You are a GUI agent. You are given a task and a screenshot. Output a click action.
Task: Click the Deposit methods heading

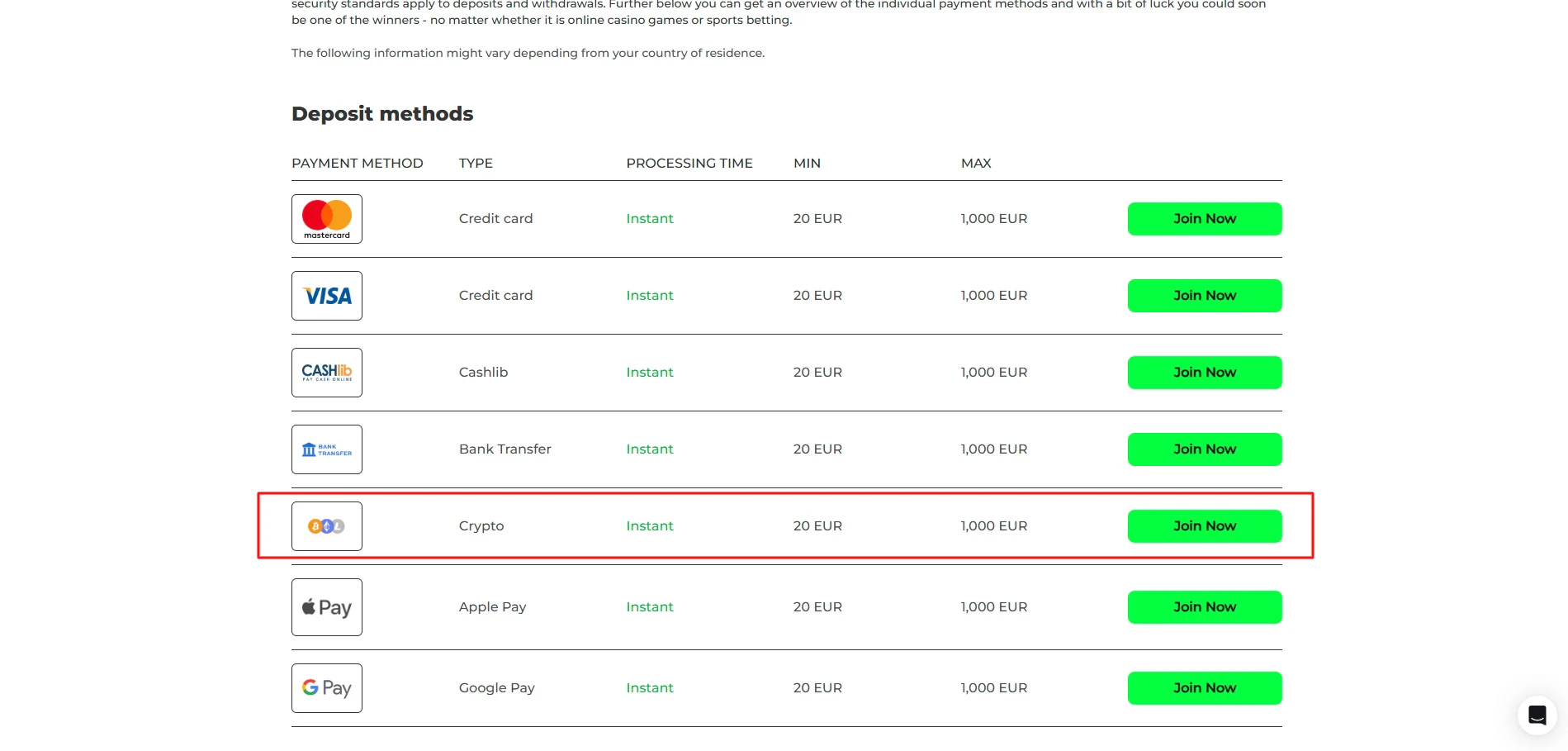[382, 114]
